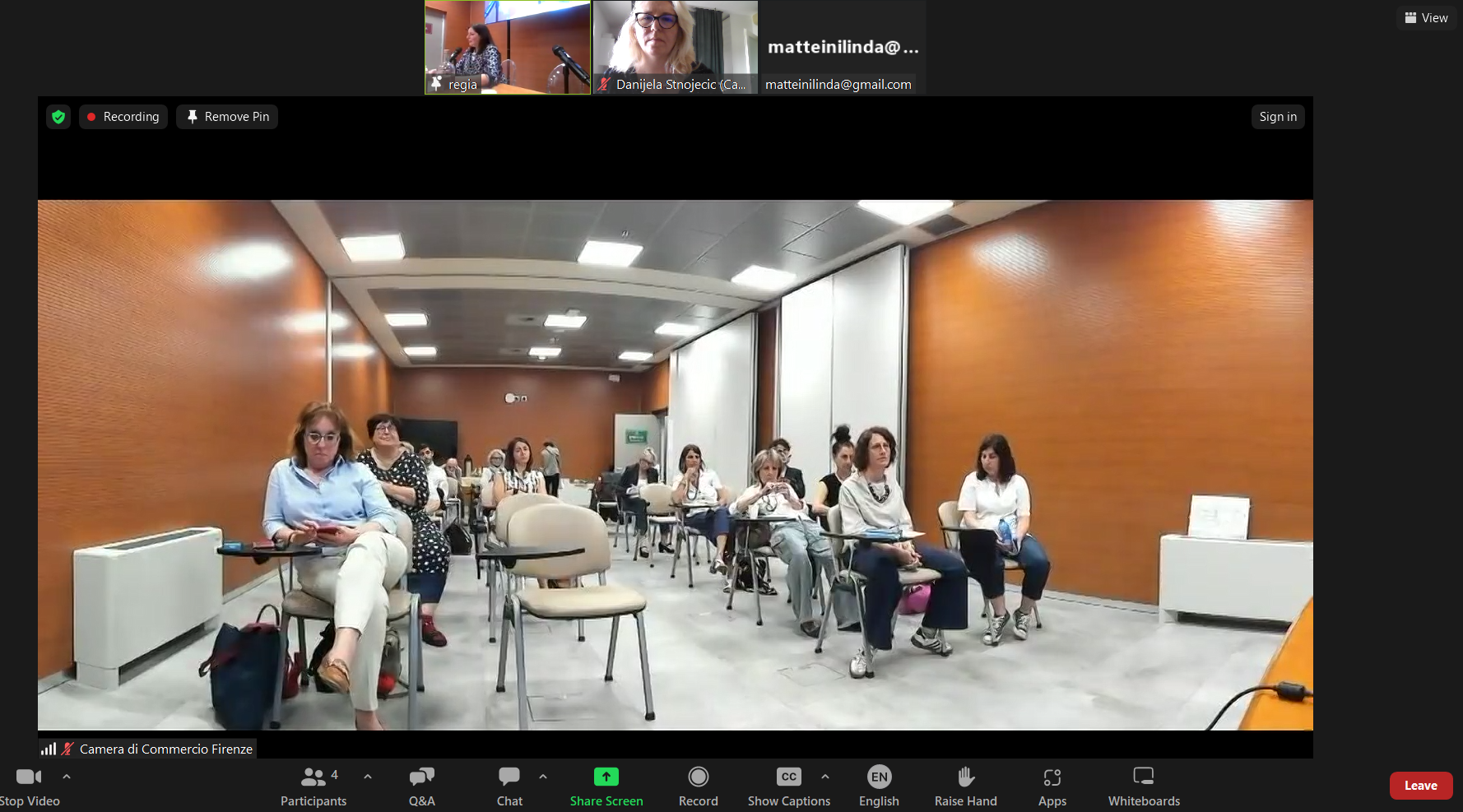Viewport: 1463px width, 812px height.
Task: Expand video options arrow next to Stop Video
Action: [x=67, y=776]
